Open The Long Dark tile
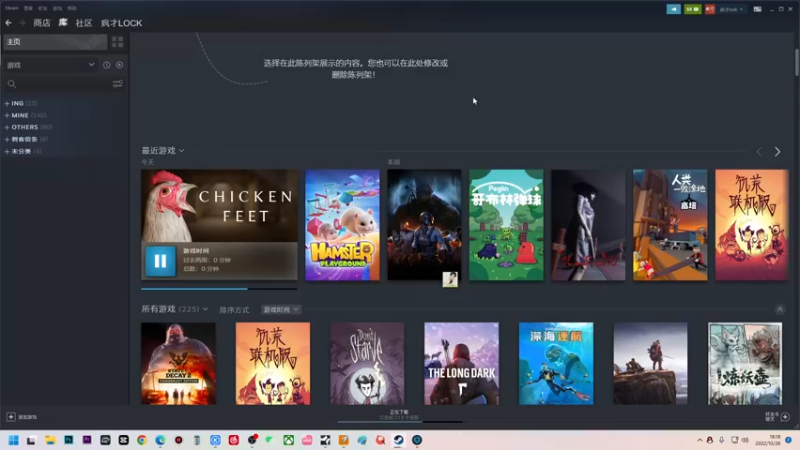The image size is (800, 450). pyautogui.click(x=462, y=363)
